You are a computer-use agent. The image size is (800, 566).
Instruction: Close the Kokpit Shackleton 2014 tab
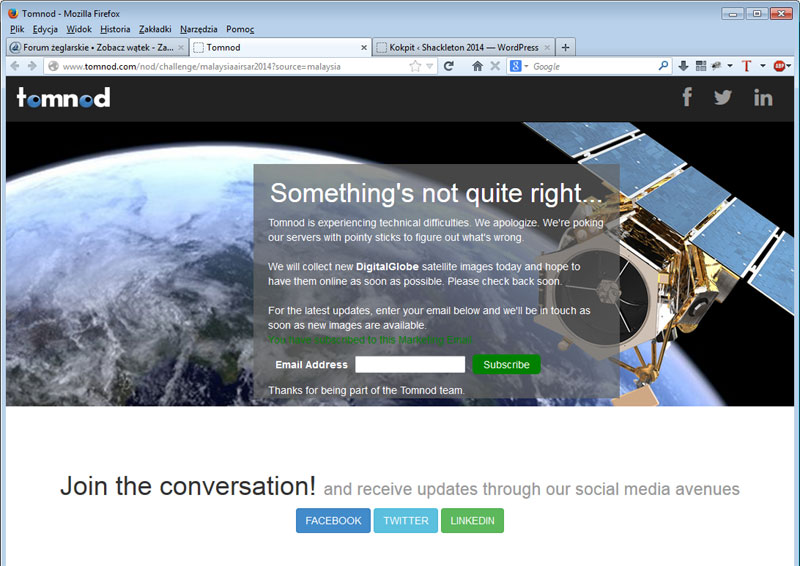(547, 47)
